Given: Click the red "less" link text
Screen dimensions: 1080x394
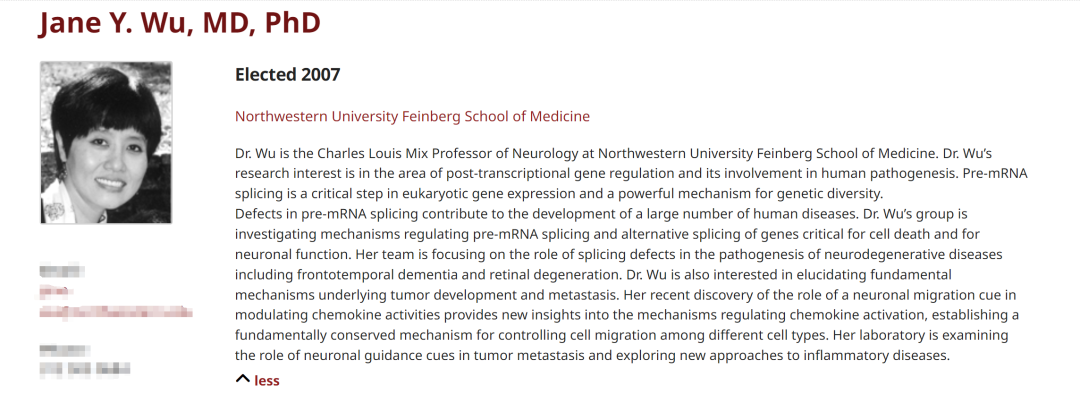Looking at the screenshot, I should pos(267,380).
